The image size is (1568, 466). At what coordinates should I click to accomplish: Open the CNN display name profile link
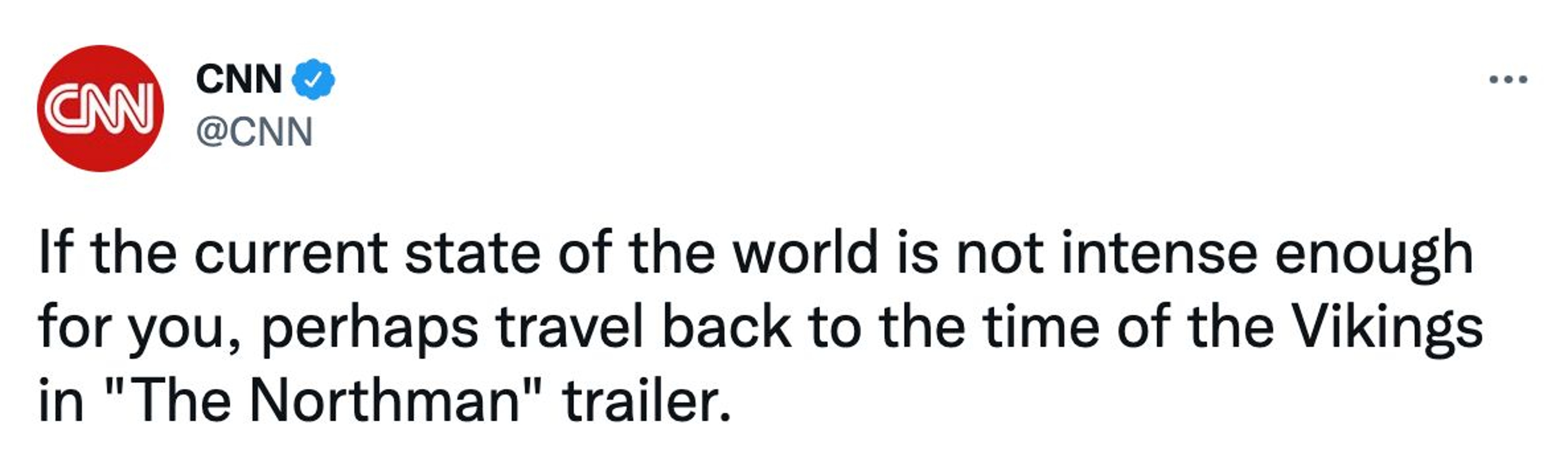pos(238,79)
